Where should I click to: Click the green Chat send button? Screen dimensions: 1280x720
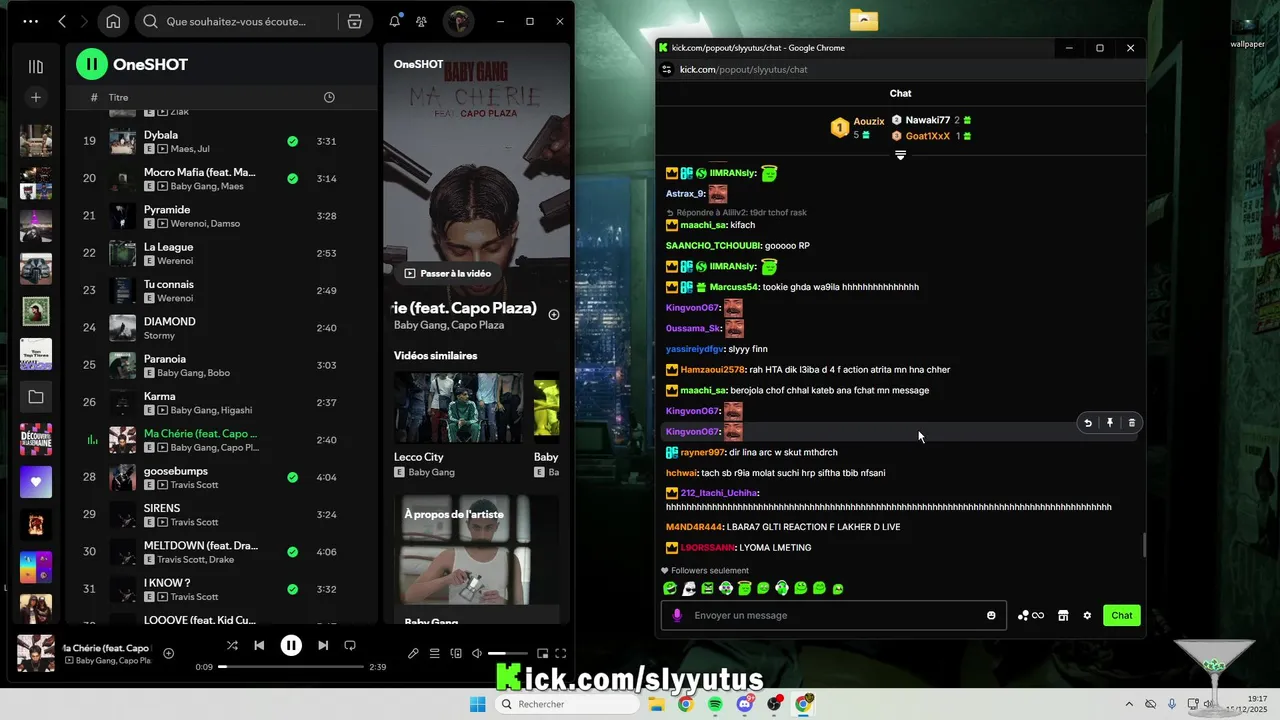click(1121, 615)
